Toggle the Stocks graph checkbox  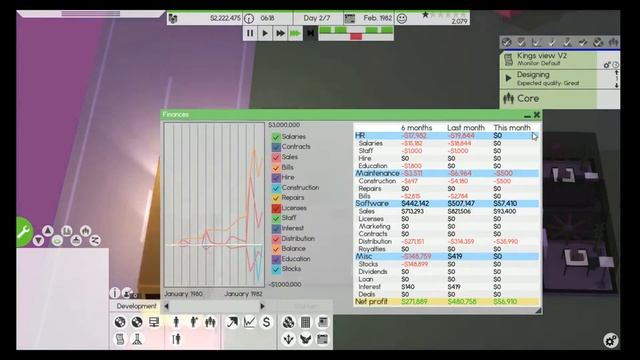tap(276, 269)
